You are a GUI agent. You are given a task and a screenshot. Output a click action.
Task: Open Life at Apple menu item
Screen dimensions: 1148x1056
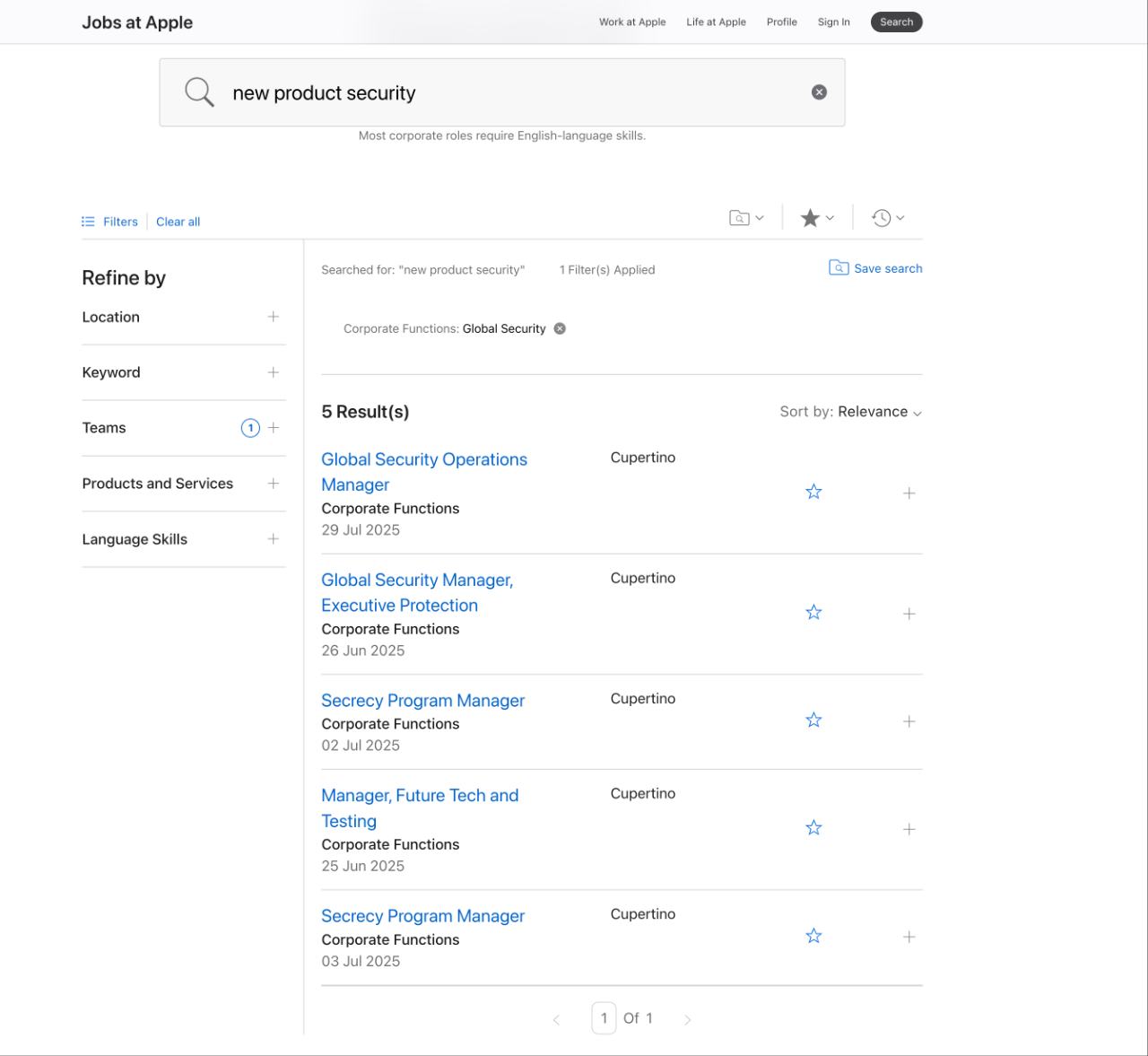717,22
